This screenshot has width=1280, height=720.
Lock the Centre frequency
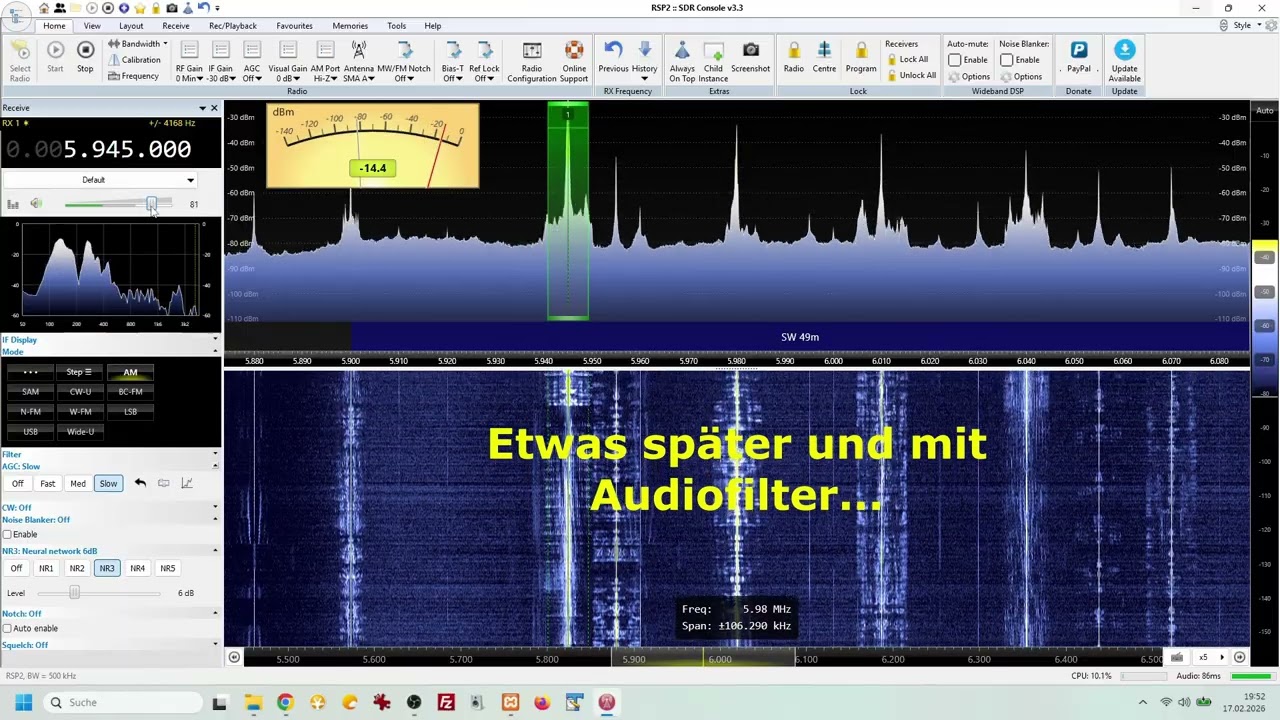[x=824, y=56]
